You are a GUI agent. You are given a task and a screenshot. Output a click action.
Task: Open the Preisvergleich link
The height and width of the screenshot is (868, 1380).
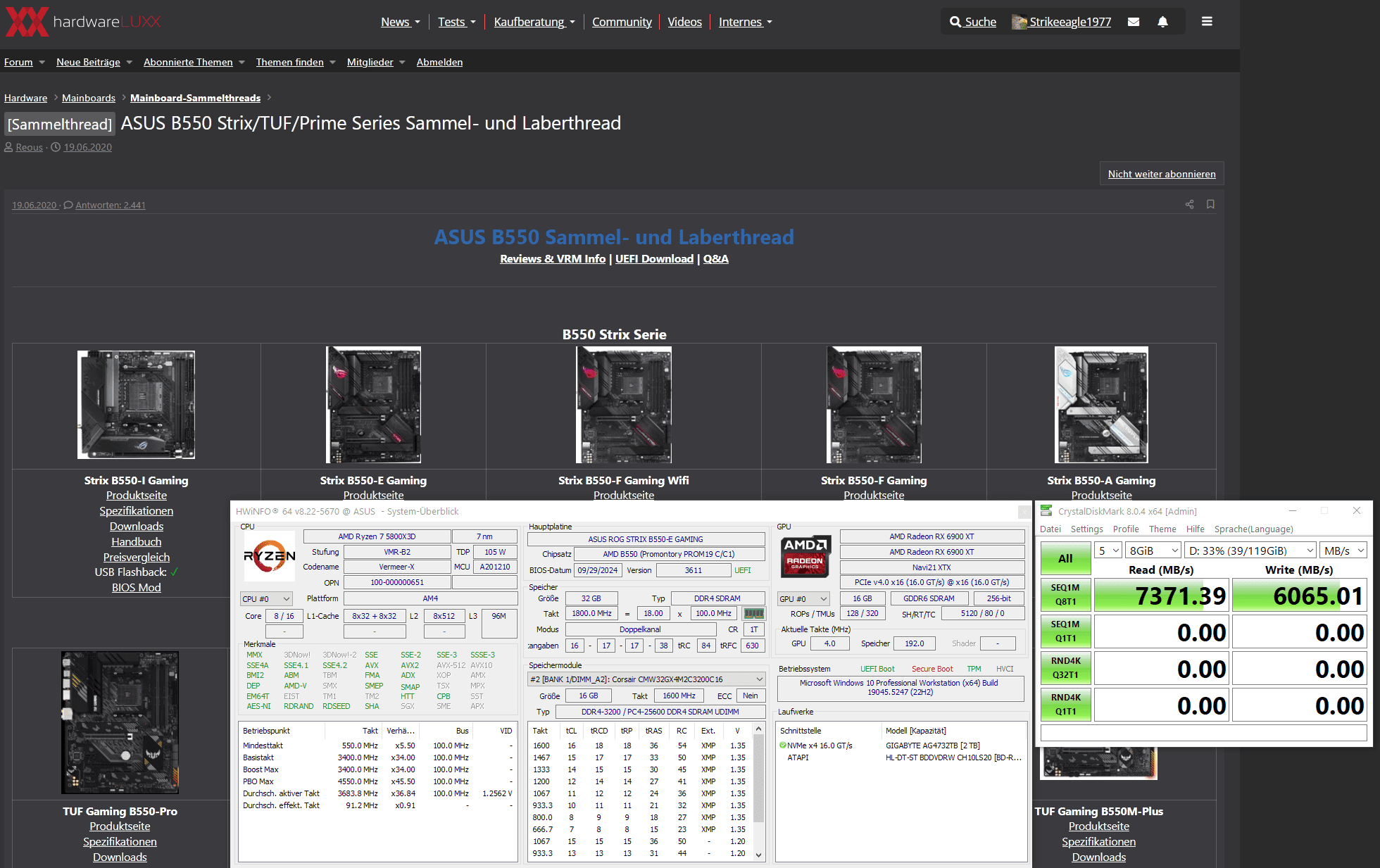(x=136, y=558)
